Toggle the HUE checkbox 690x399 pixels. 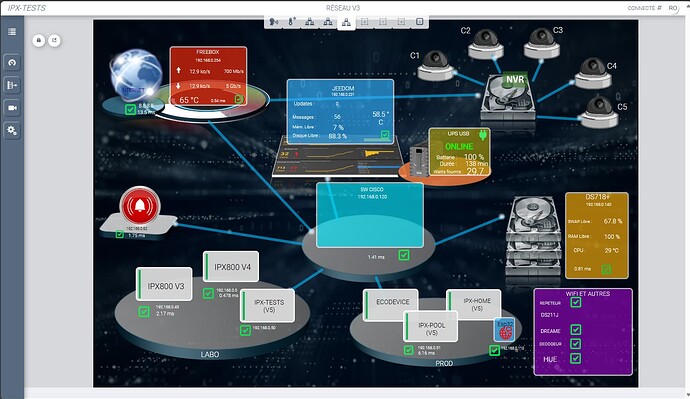[576, 358]
